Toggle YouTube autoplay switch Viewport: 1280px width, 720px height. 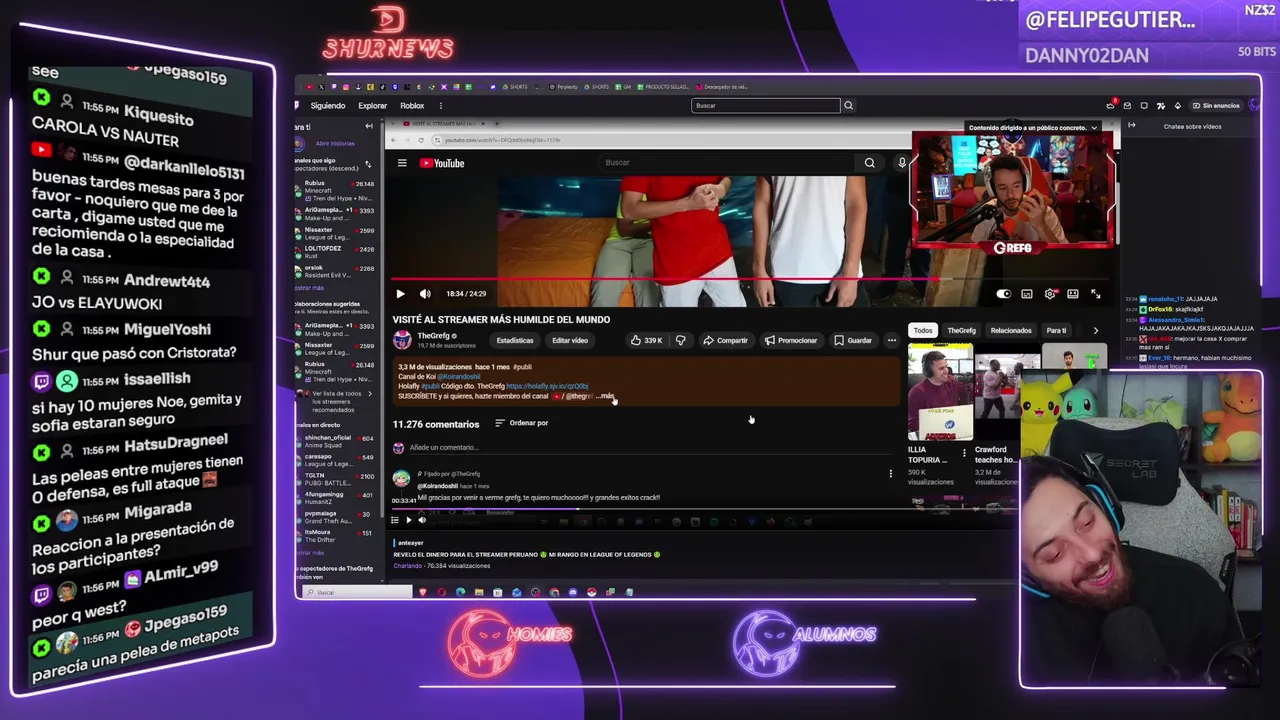click(1003, 294)
